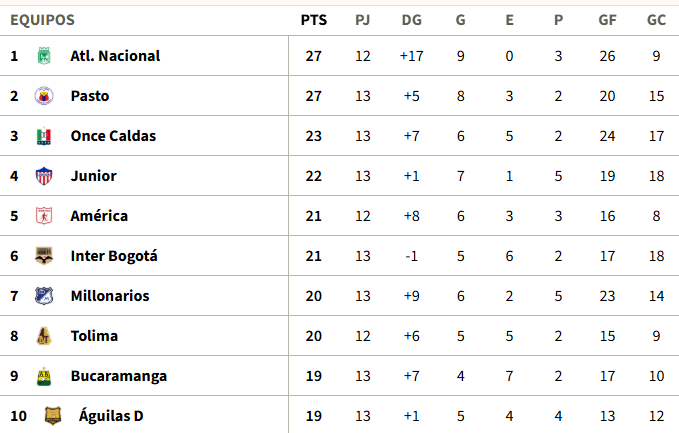The height and width of the screenshot is (433, 679).
Task: Click the EQUIPOS column header
Action: pos(42,19)
